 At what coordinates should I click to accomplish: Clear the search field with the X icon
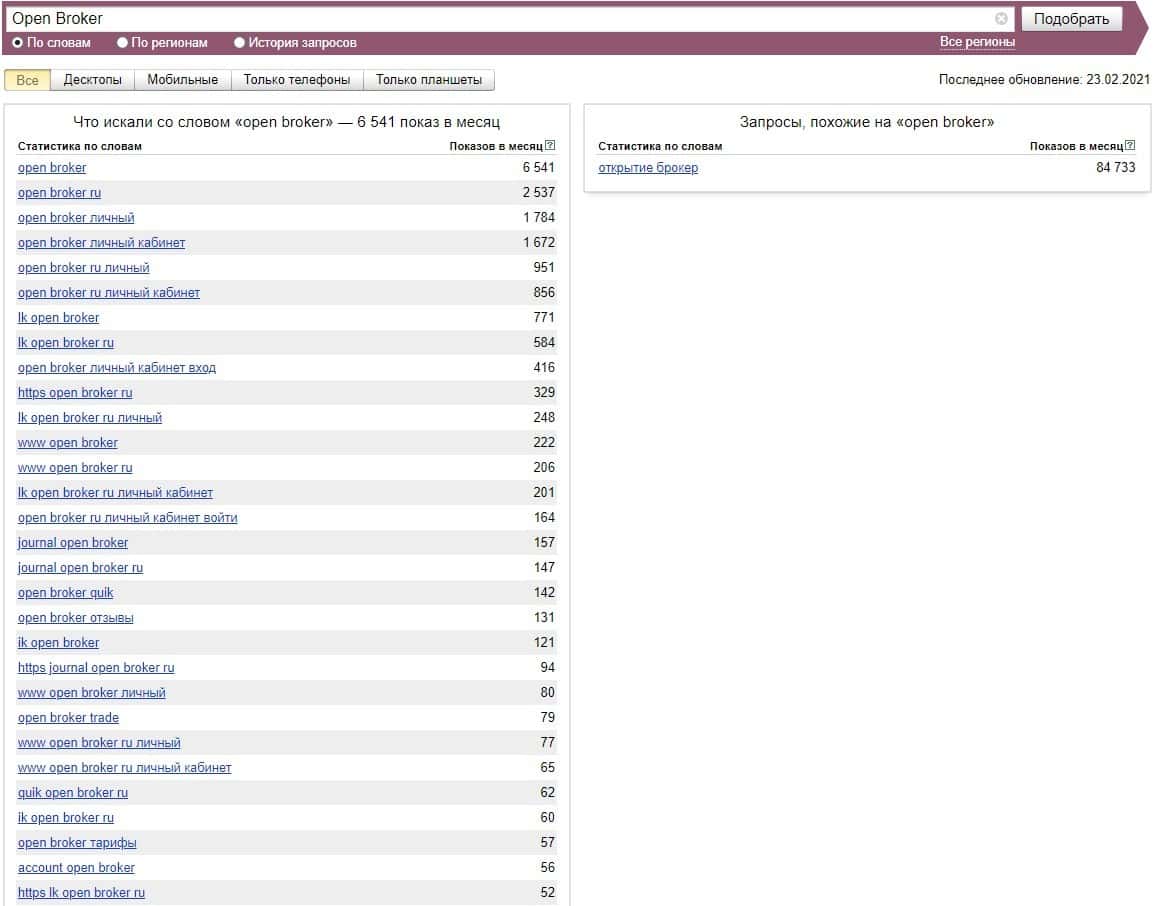tap(1001, 19)
